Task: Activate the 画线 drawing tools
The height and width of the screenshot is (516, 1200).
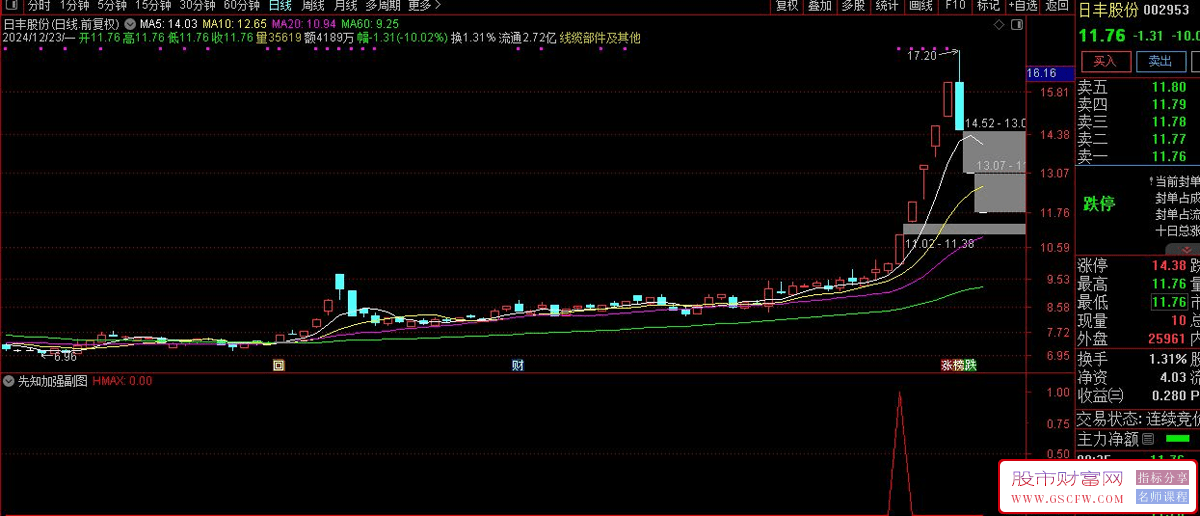Action: click(921, 6)
